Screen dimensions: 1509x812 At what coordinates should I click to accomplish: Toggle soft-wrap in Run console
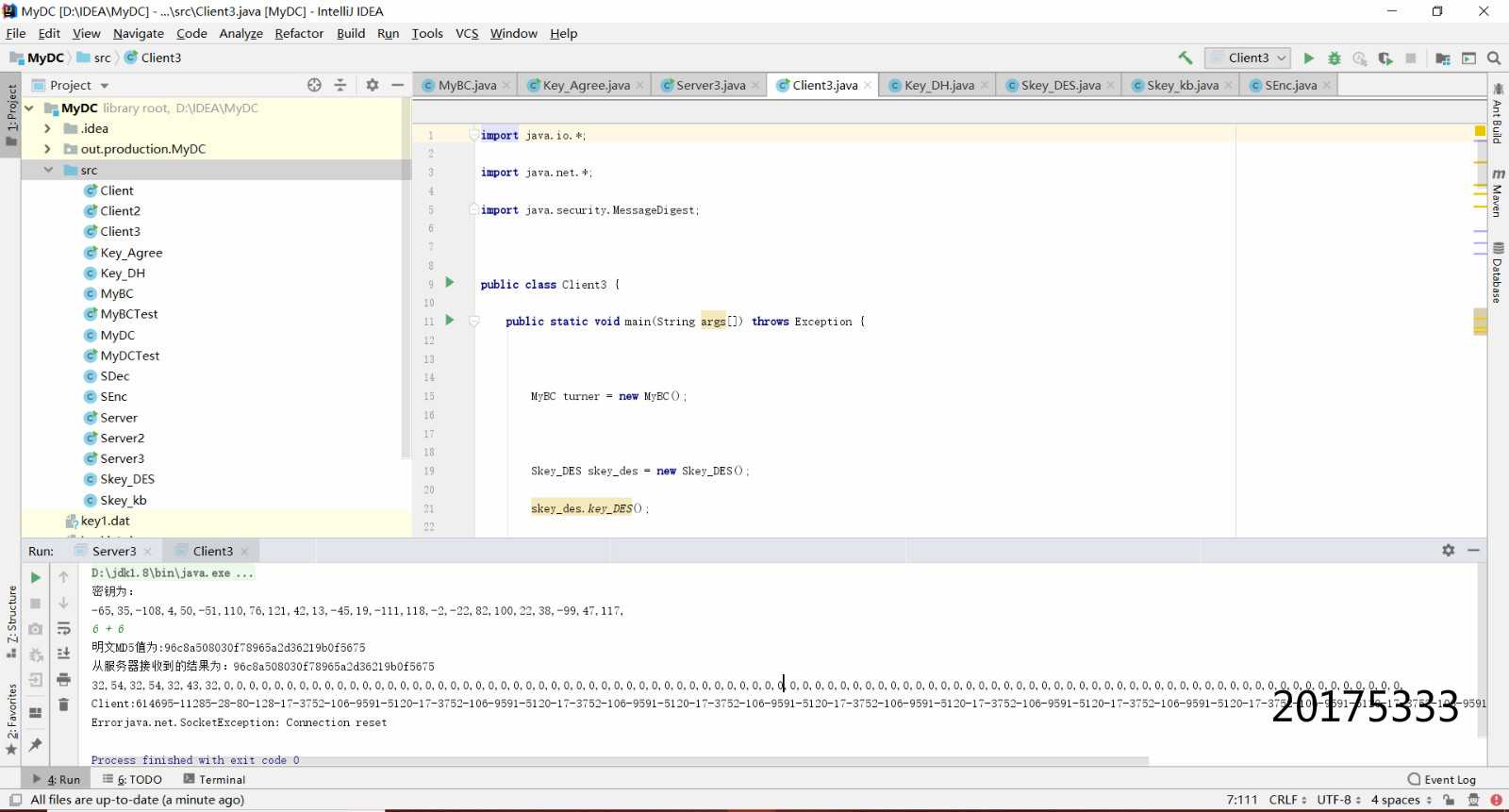[64, 628]
